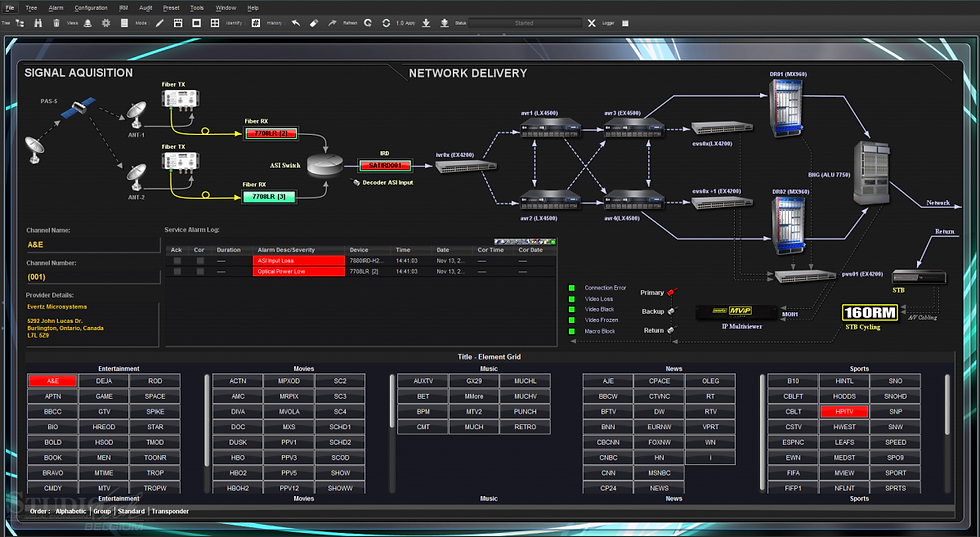Select the pencil edit mode icon

coord(159,23)
